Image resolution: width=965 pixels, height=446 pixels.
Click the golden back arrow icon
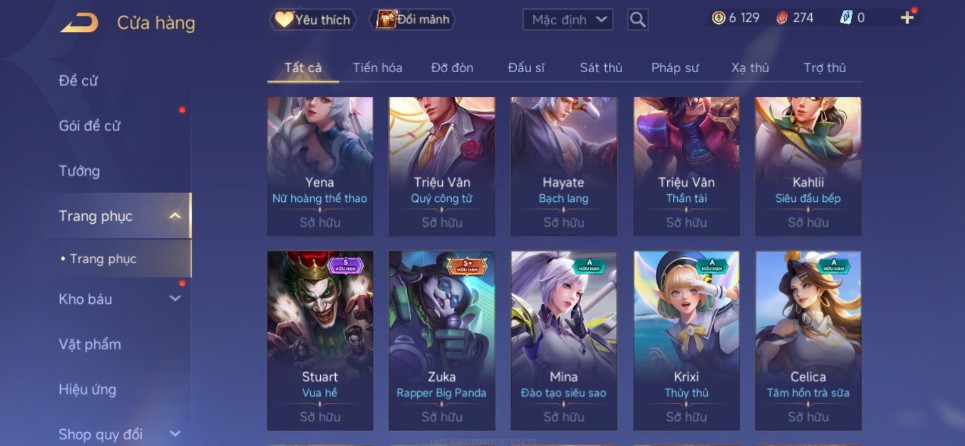(79, 23)
